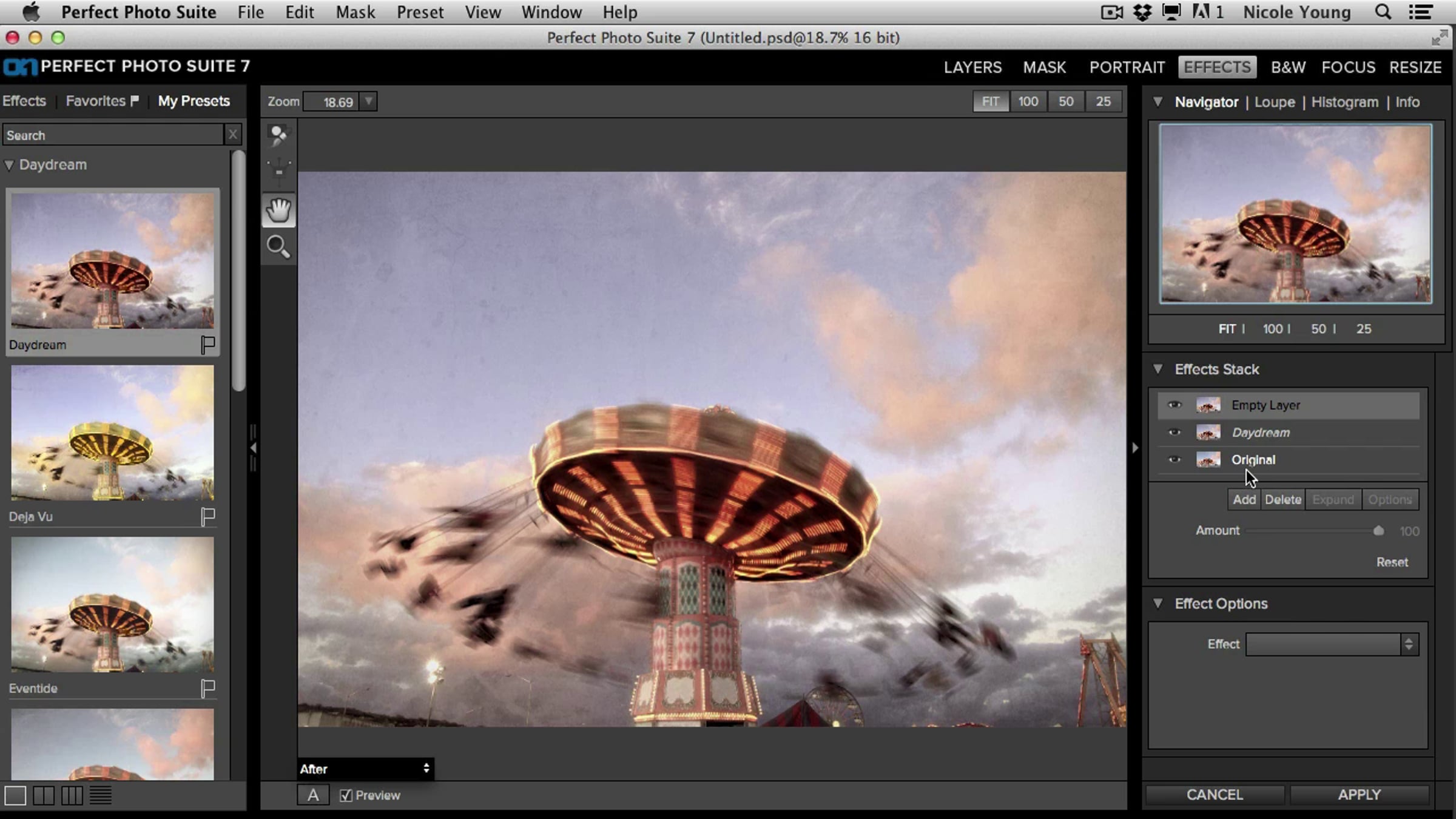Switch to two-column thumbnail view
This screenshot has height=819, width=1456.
coord(44,795)
